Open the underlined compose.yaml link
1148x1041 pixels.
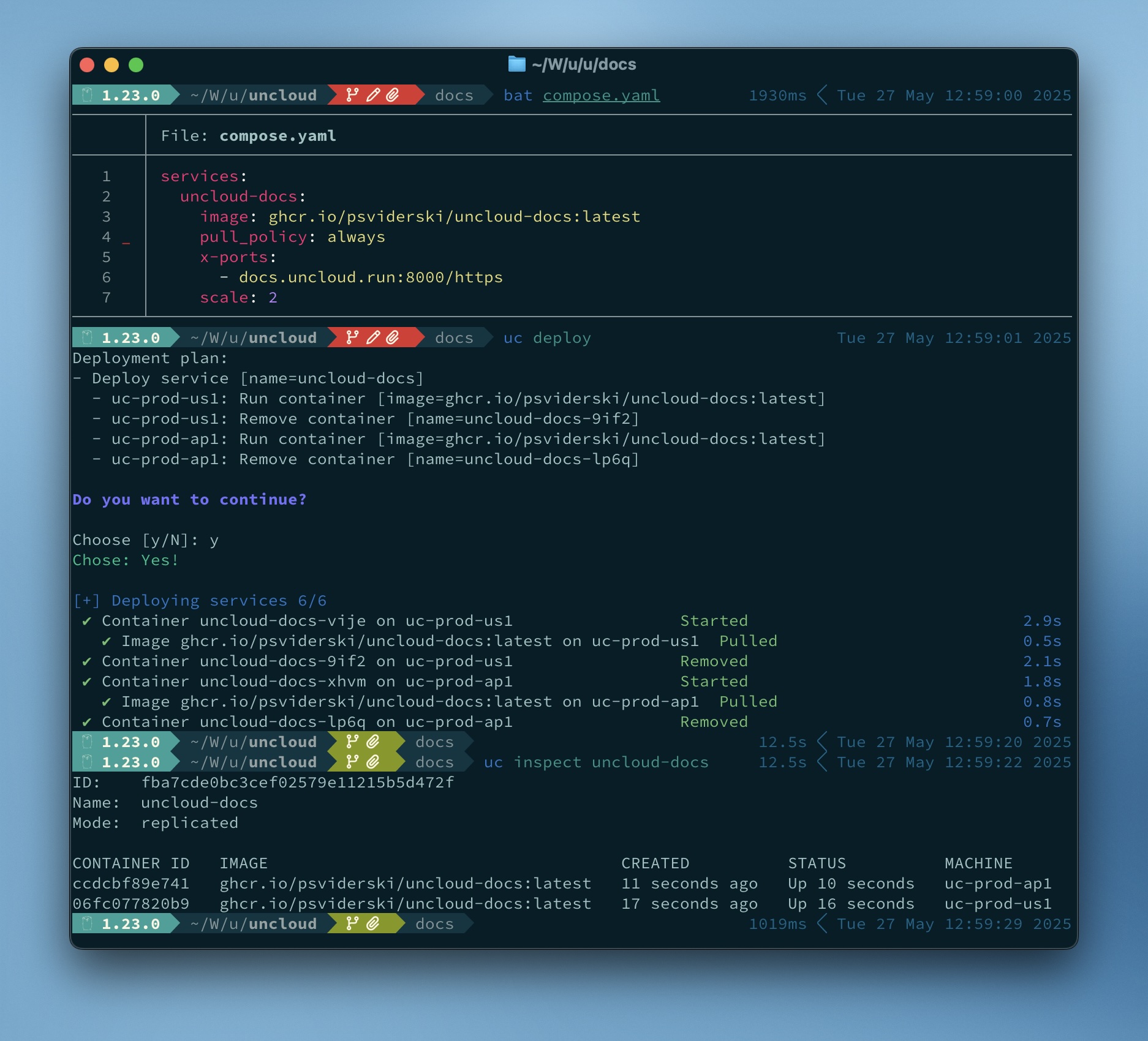pos(601,95)
